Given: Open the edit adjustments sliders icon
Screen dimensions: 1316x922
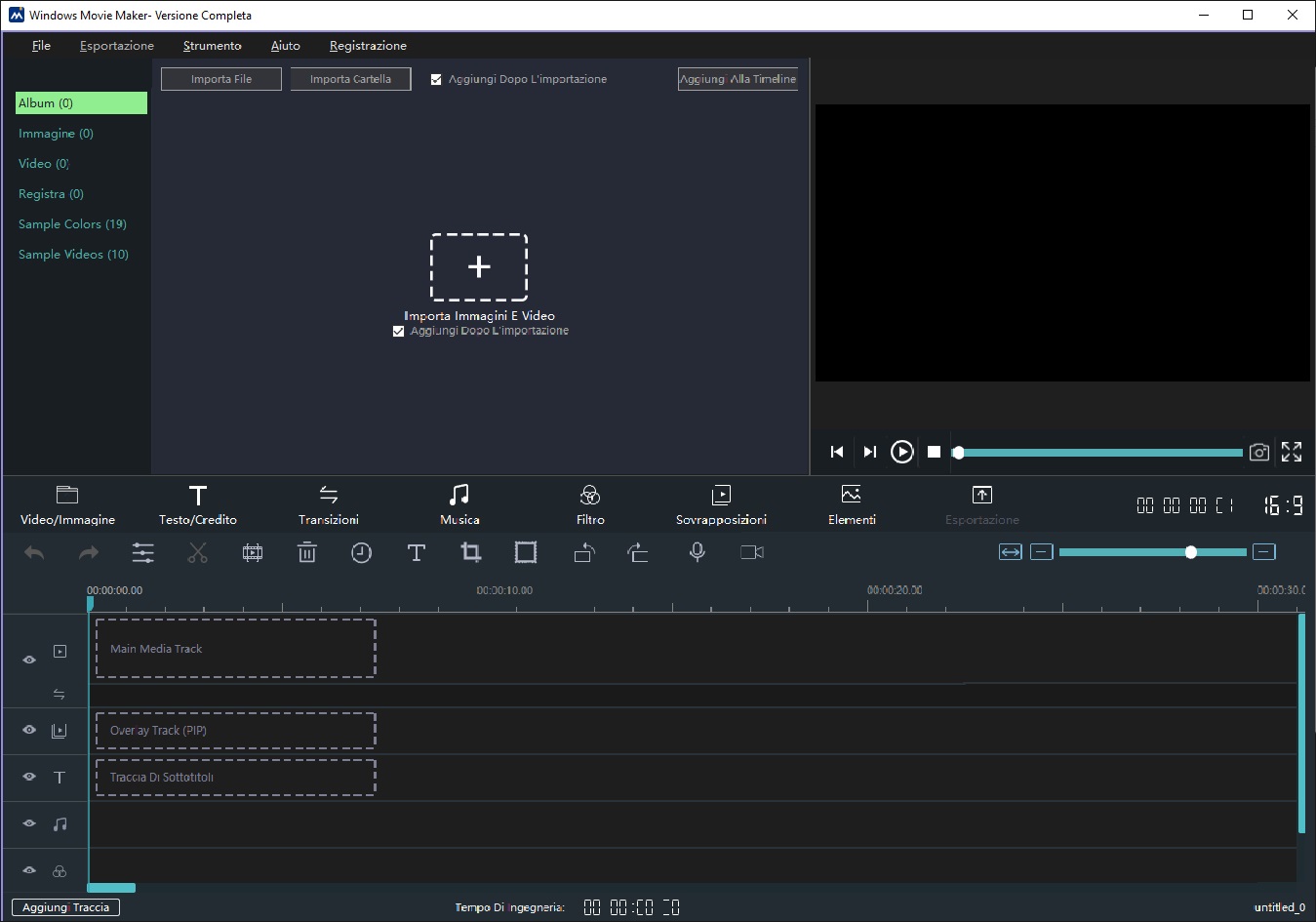Looking at the screenshot, I should click(143, 553).
